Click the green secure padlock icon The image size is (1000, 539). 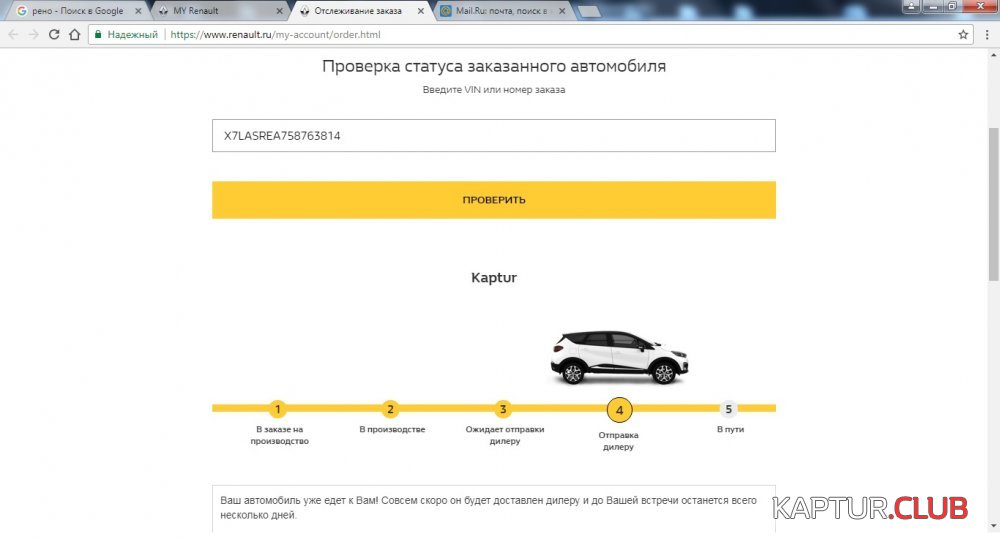click(x=98, y=34)
